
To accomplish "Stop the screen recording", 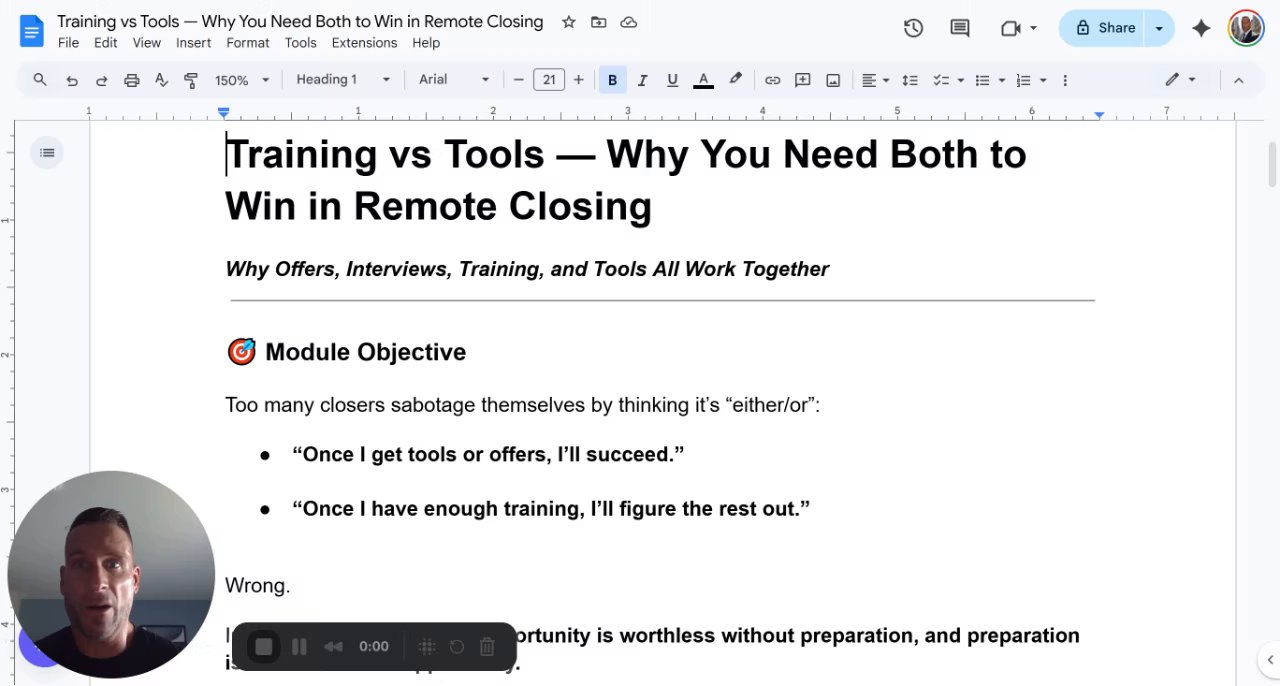I will click(x=264, y=647).
